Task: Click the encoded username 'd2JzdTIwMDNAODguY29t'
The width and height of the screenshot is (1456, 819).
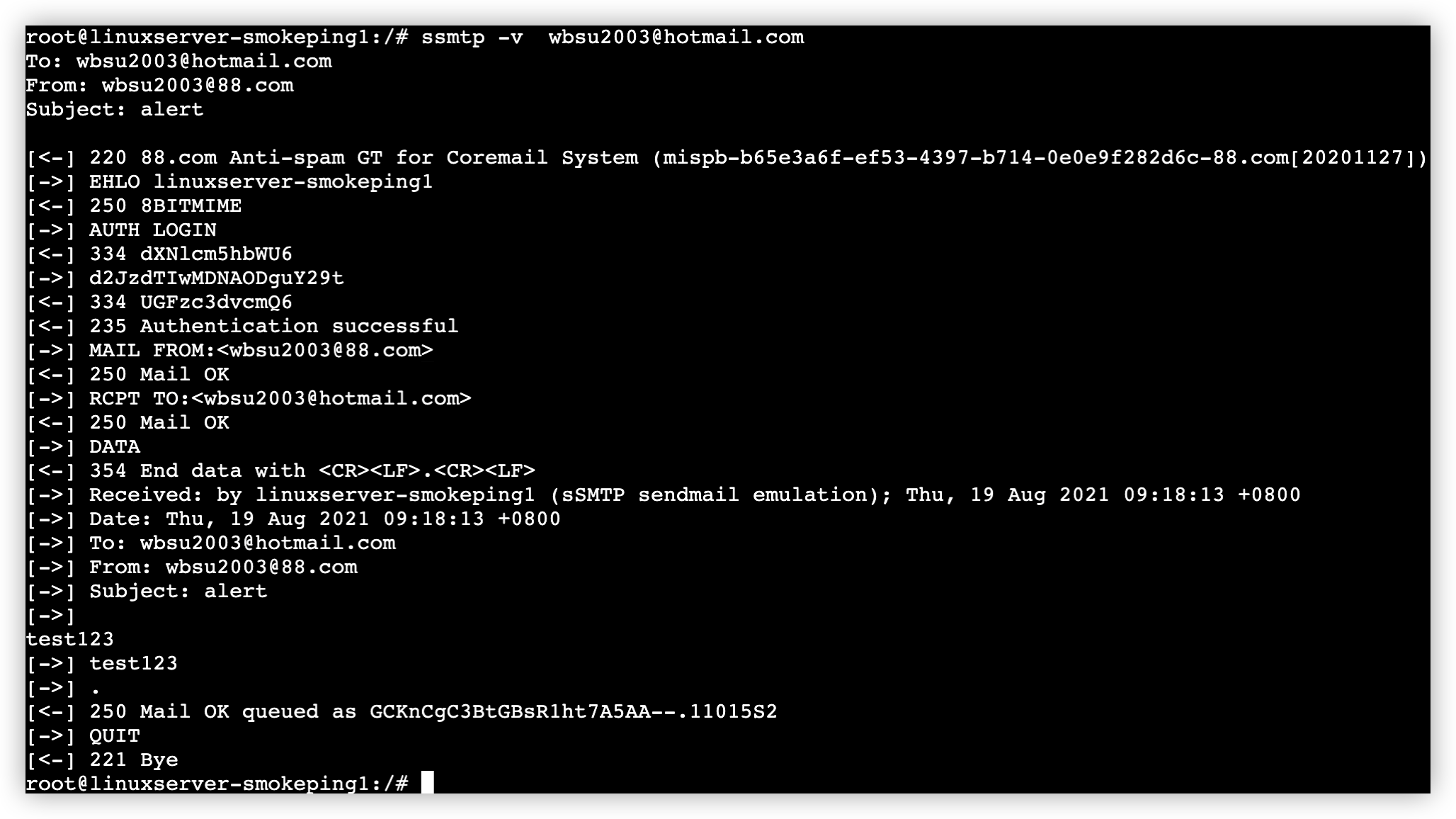Action: pyautogui.click(x=216, y=278)
